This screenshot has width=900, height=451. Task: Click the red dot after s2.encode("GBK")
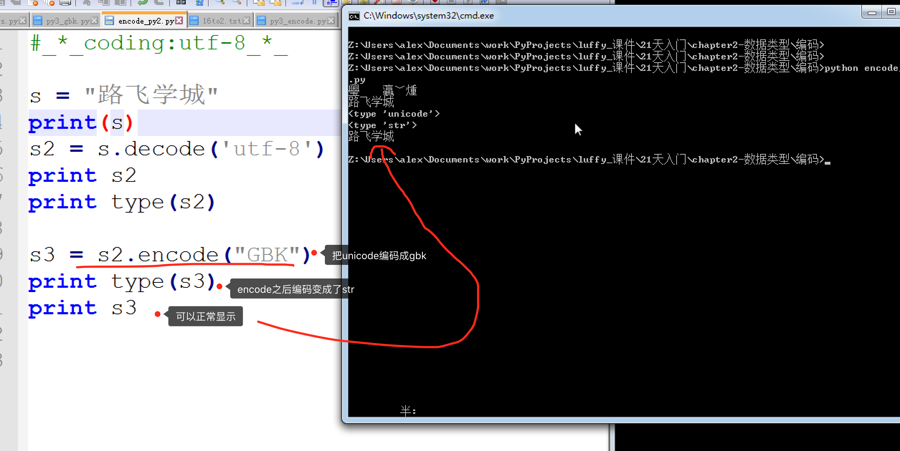(315, 253)
